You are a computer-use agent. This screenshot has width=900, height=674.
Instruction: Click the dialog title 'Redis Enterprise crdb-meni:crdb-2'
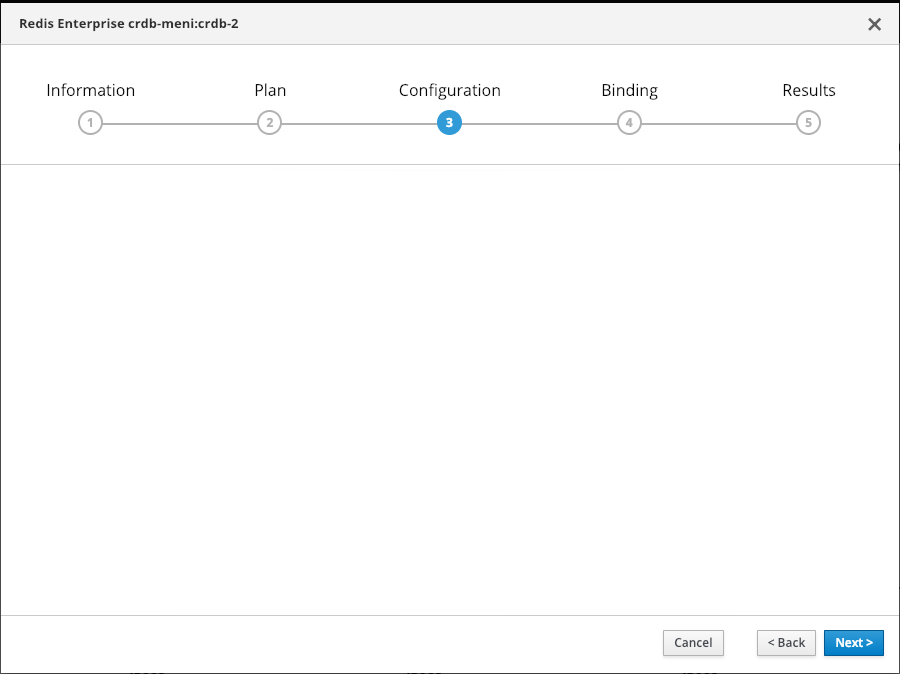coord(128,23)
